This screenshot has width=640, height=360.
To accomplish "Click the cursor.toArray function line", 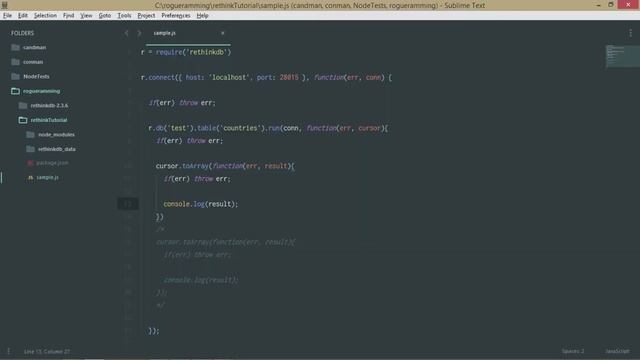I will (x=225, y=166).
